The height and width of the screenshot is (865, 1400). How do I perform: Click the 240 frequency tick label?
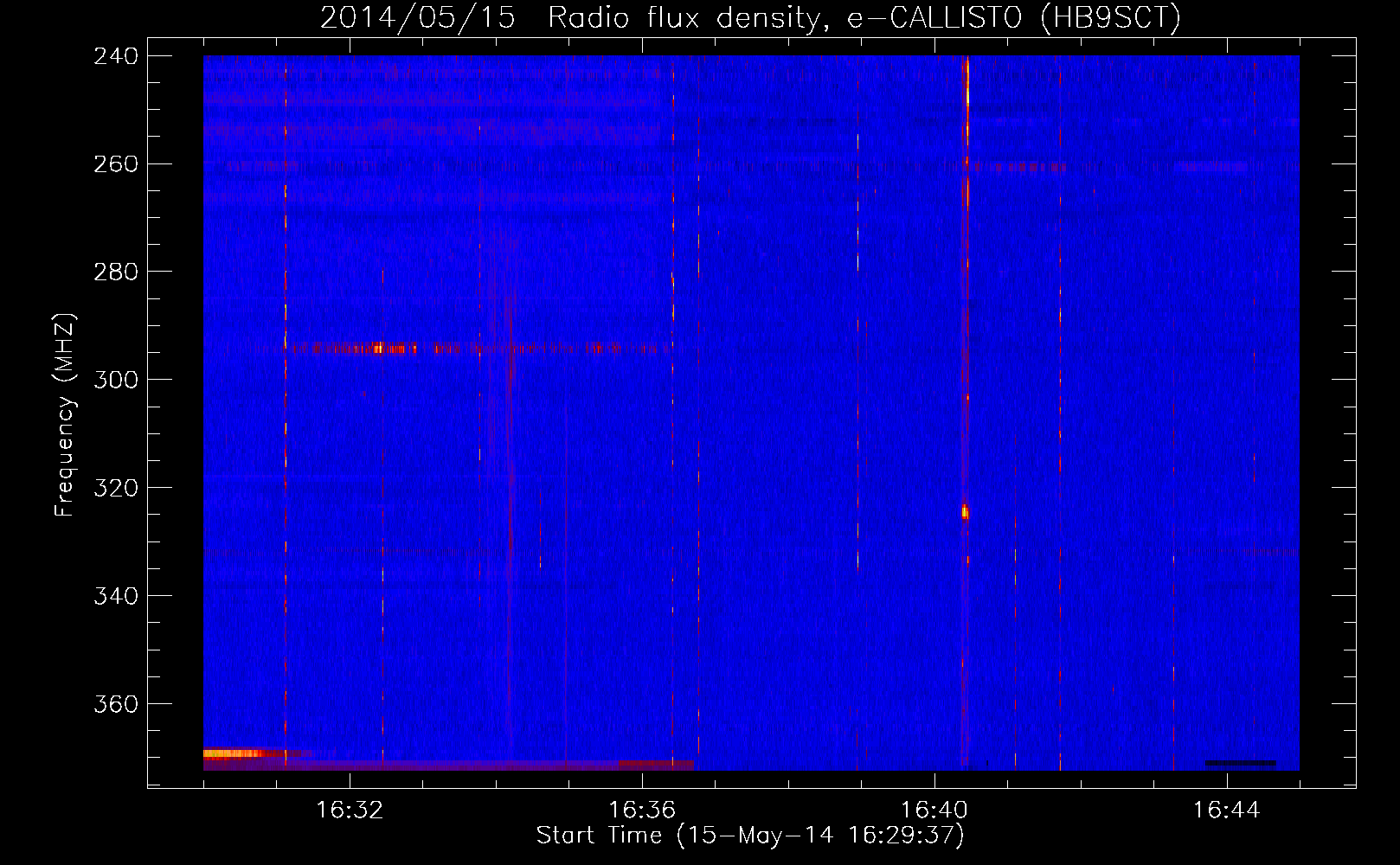(116, 56)
